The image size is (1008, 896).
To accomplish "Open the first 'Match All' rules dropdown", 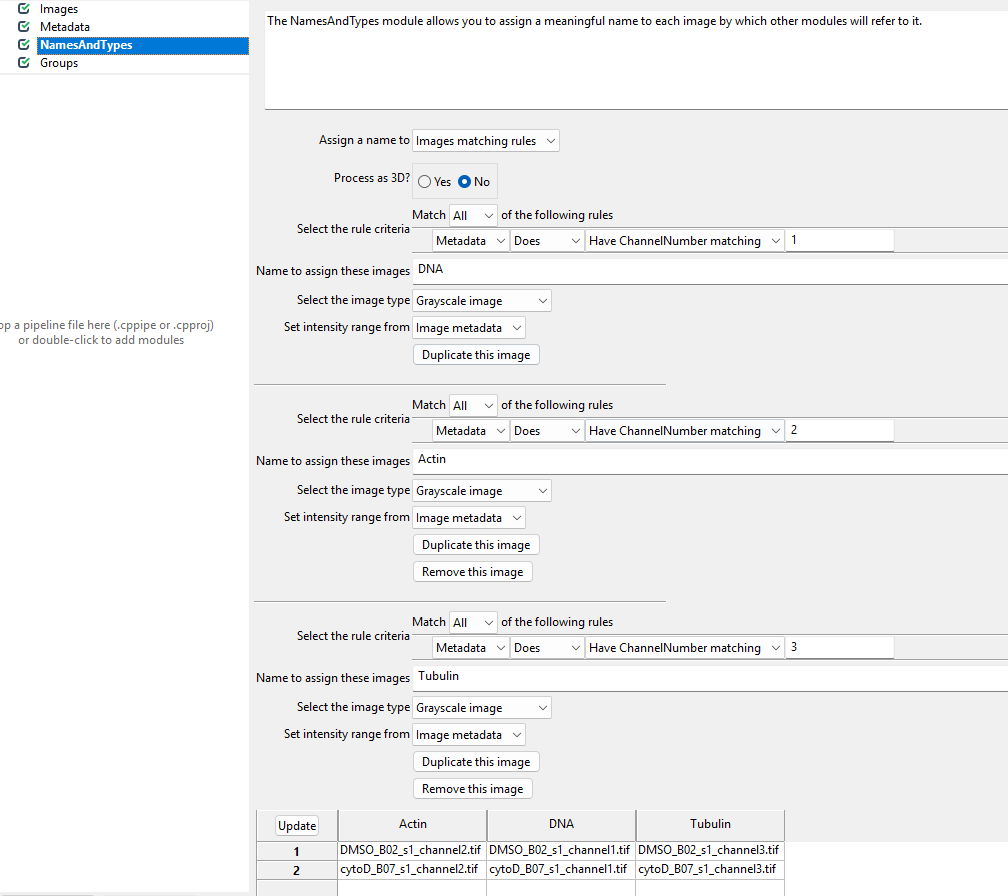I will point(472,214).
